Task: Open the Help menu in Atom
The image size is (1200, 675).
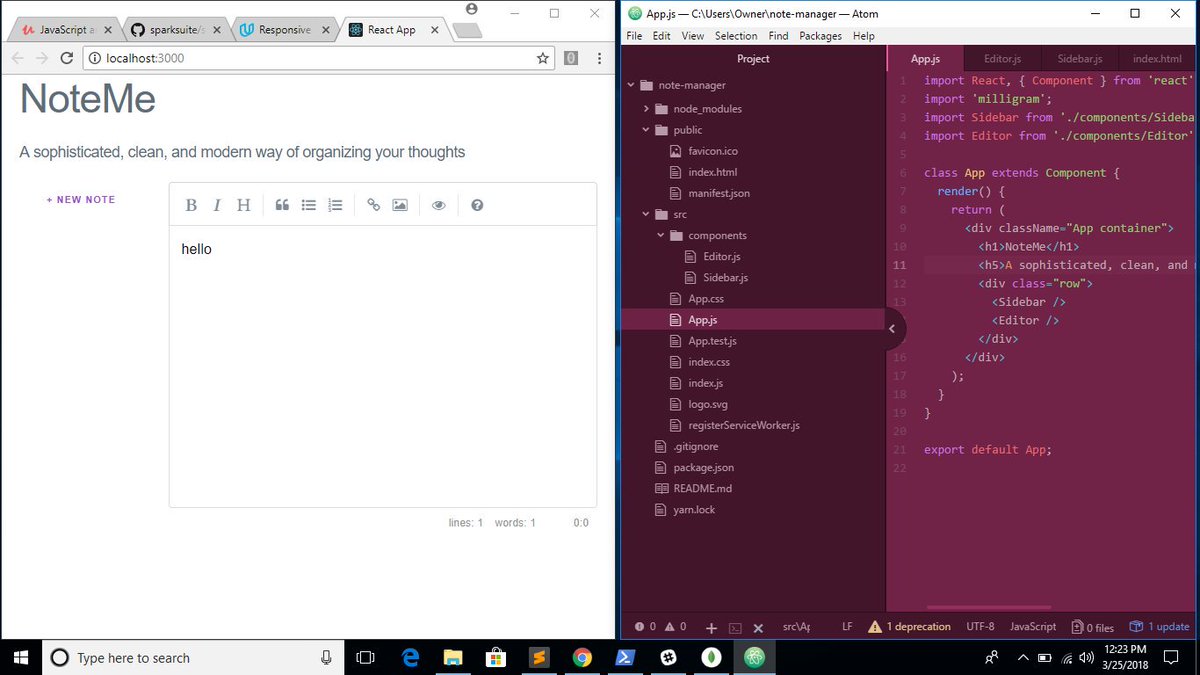Action: pyautogui.click(x=863, y=36)
